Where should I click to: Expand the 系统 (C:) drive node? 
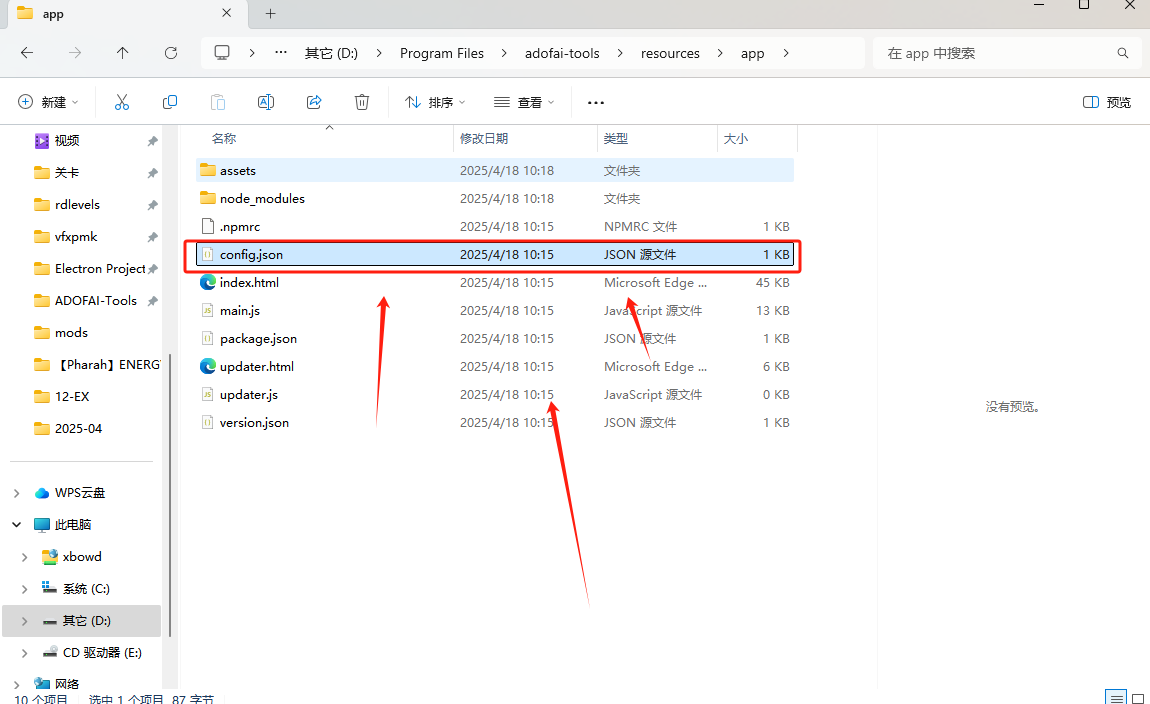coord(24,589)
